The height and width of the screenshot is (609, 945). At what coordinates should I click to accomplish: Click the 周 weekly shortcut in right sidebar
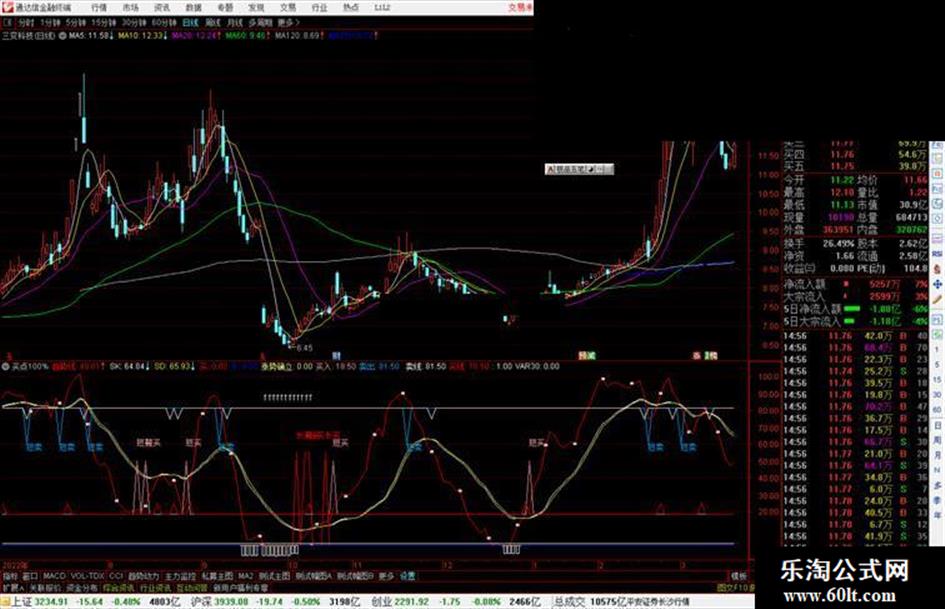(x=937, y=440)
